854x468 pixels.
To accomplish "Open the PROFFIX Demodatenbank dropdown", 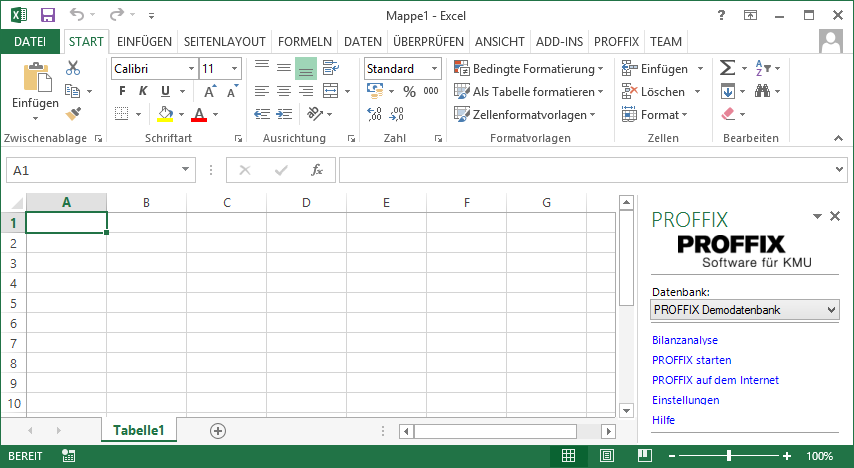I will tap(831, 310).
